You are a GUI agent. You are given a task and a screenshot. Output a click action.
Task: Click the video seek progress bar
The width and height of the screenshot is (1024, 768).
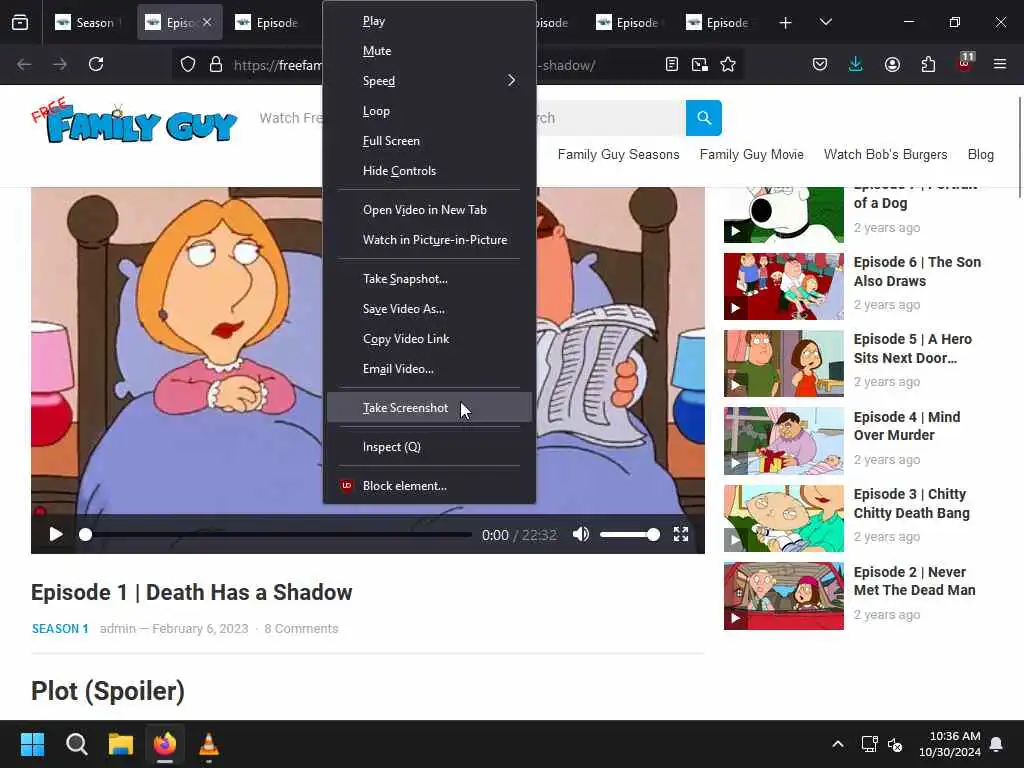point(278,534)
